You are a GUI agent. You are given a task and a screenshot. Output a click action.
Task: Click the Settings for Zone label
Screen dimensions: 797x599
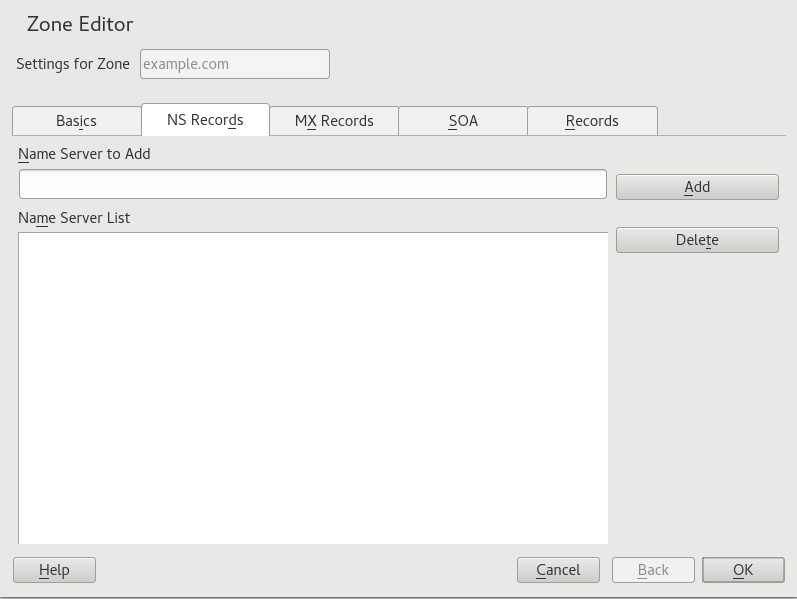(73, 64)
